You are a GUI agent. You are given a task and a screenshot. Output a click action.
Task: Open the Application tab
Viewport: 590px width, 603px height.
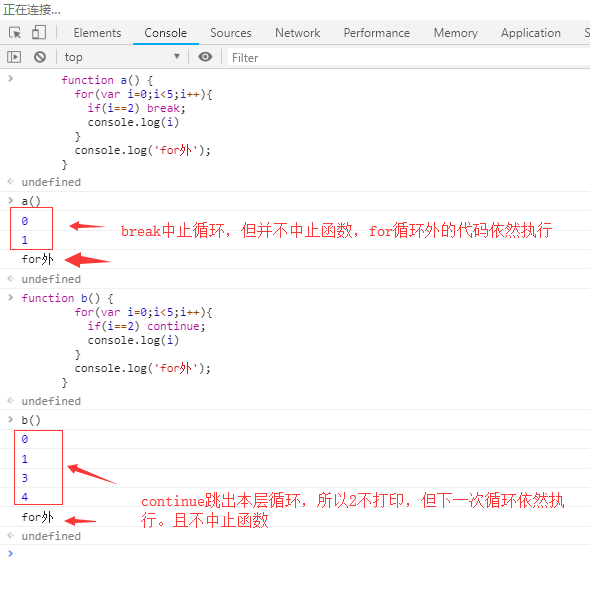(x=531, y=33)
